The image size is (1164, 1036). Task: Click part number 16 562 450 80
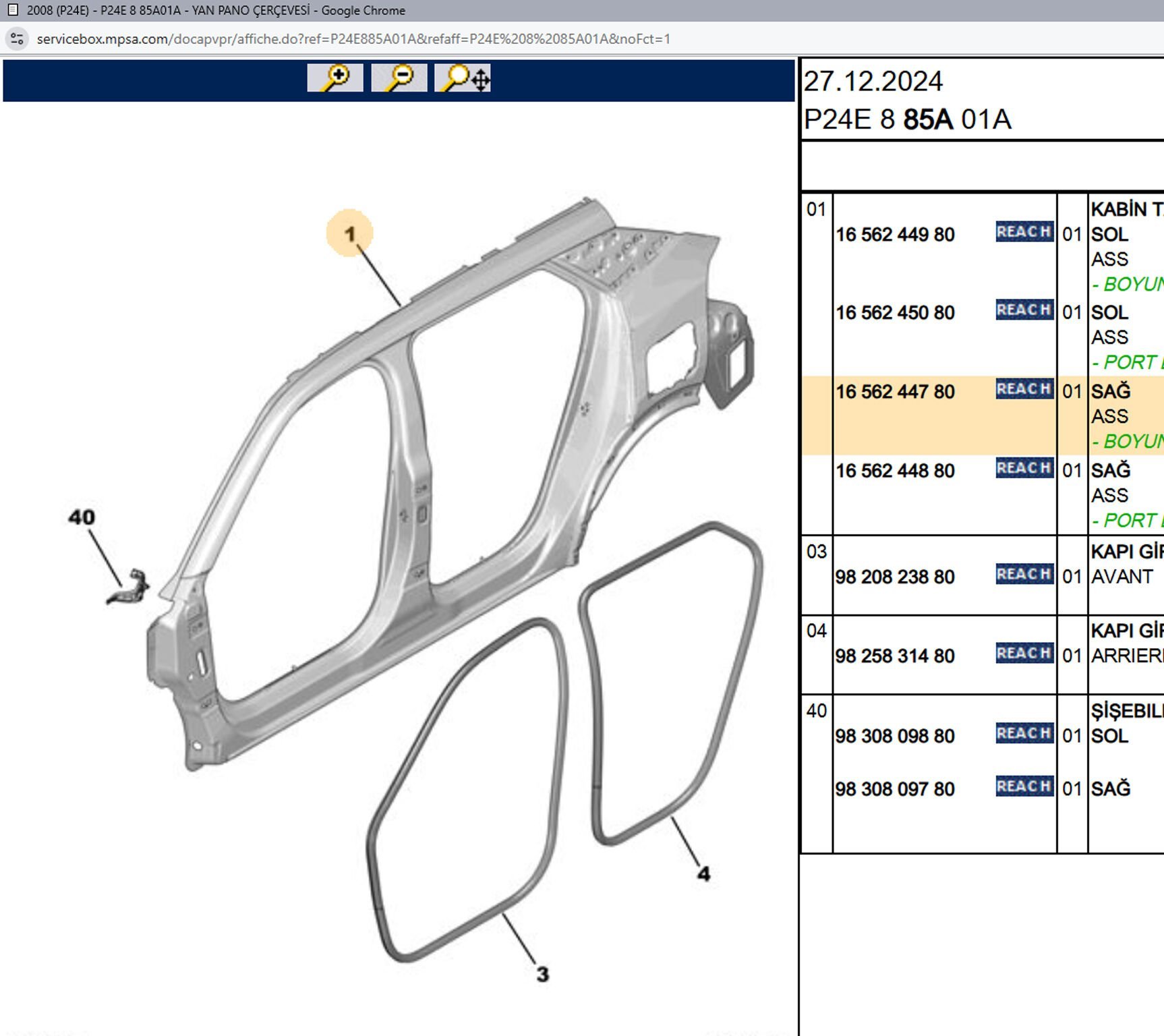[895, 313]
